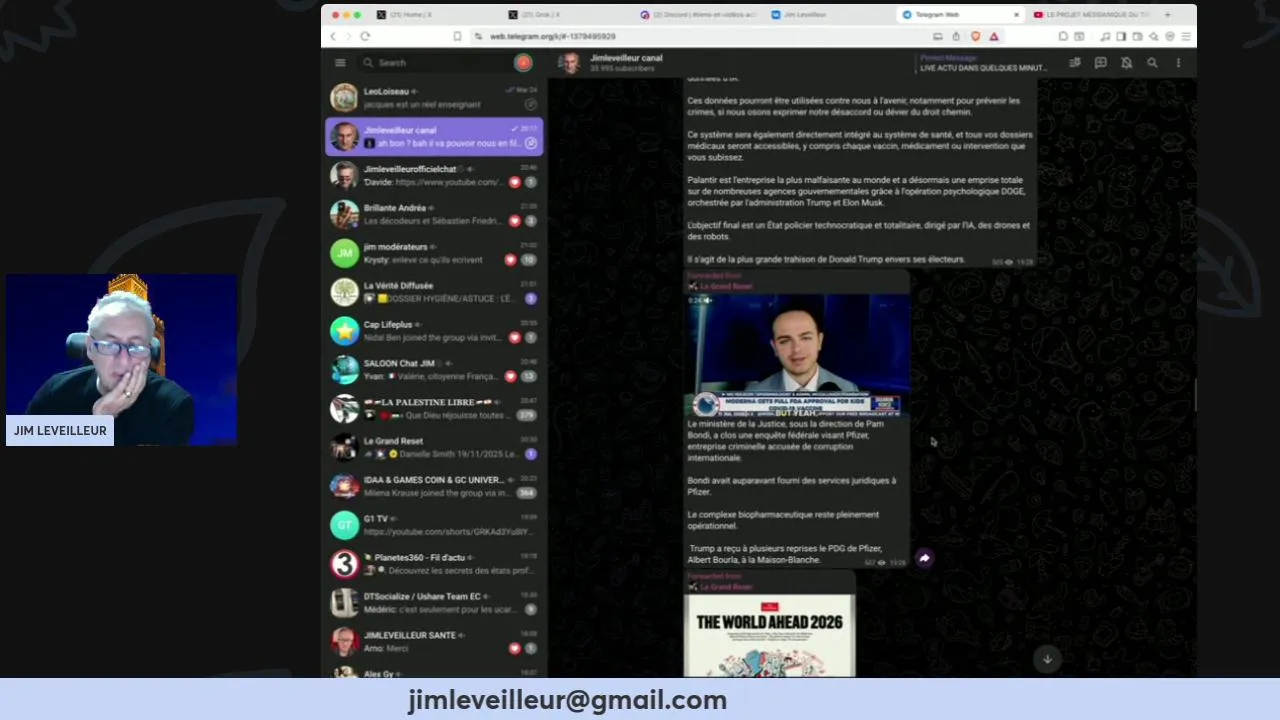The height and width of the screenshot is (720, 1280).
Task: Switch to the Jim Leveilleur browser tab
Action: 799,15
